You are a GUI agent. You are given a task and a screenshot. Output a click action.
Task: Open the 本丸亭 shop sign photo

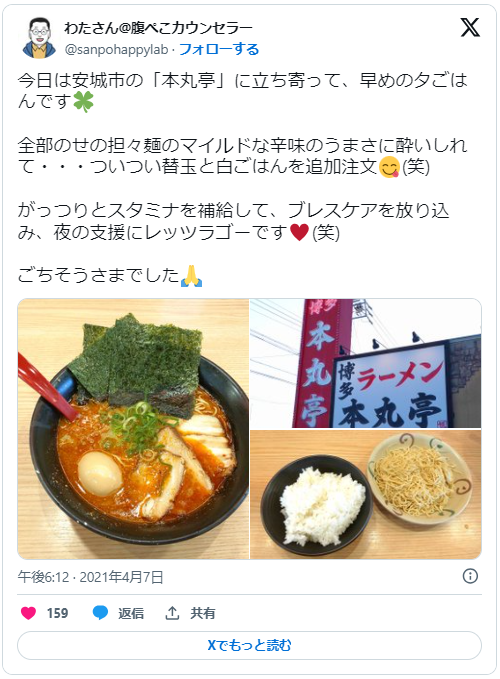[366, 363]
